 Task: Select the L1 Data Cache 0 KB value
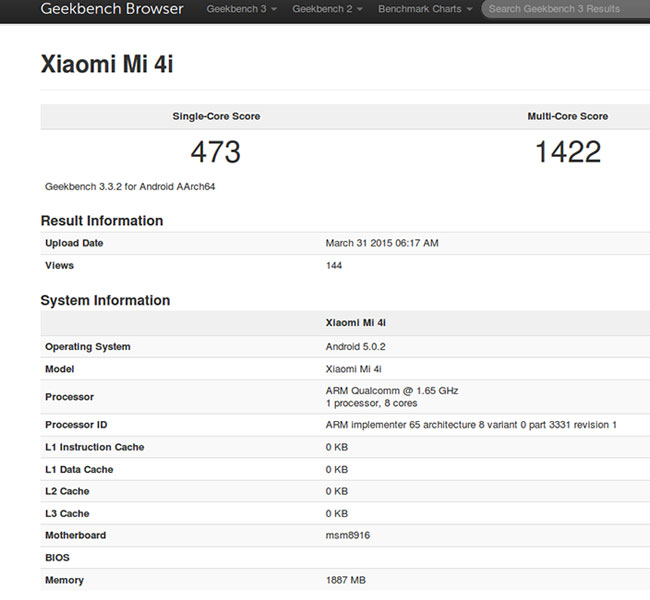pyautogui.click(x=337, y=469)
